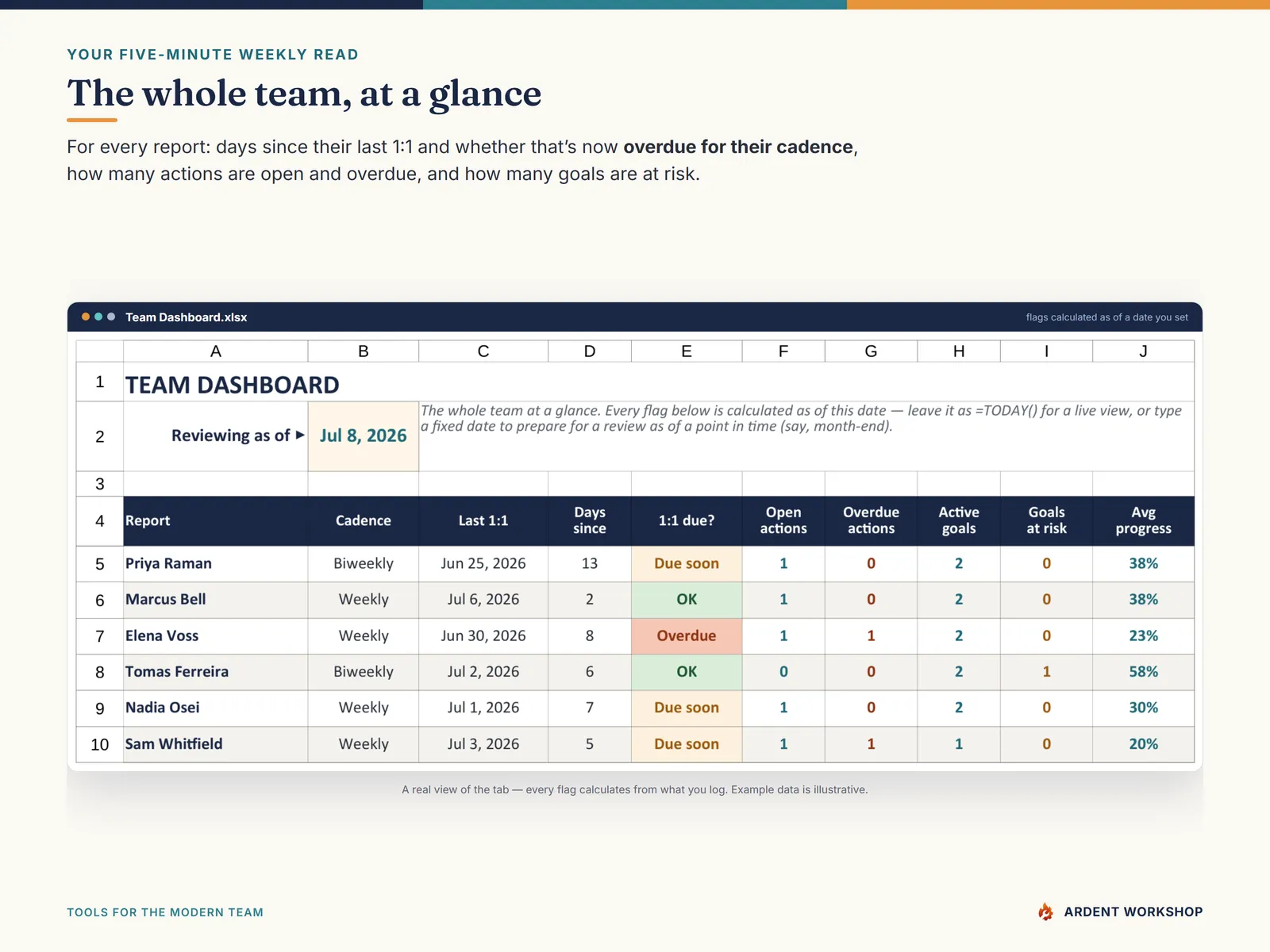The width and height of the screenshot is (1270, 952).
Task: Click the 'Avg progress' header cell
Action: click(x=1143, y=521)
